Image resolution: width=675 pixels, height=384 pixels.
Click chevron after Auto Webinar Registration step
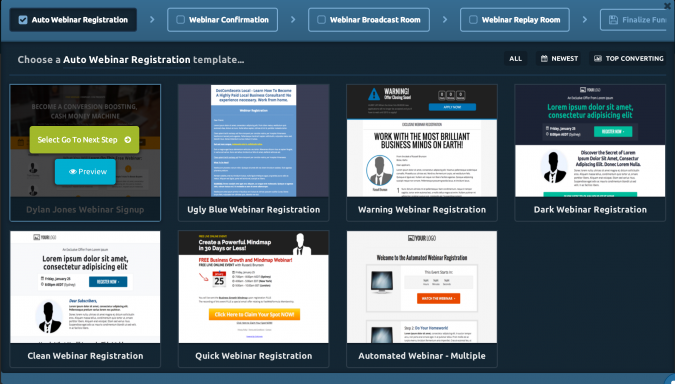[x=152, y=20]
